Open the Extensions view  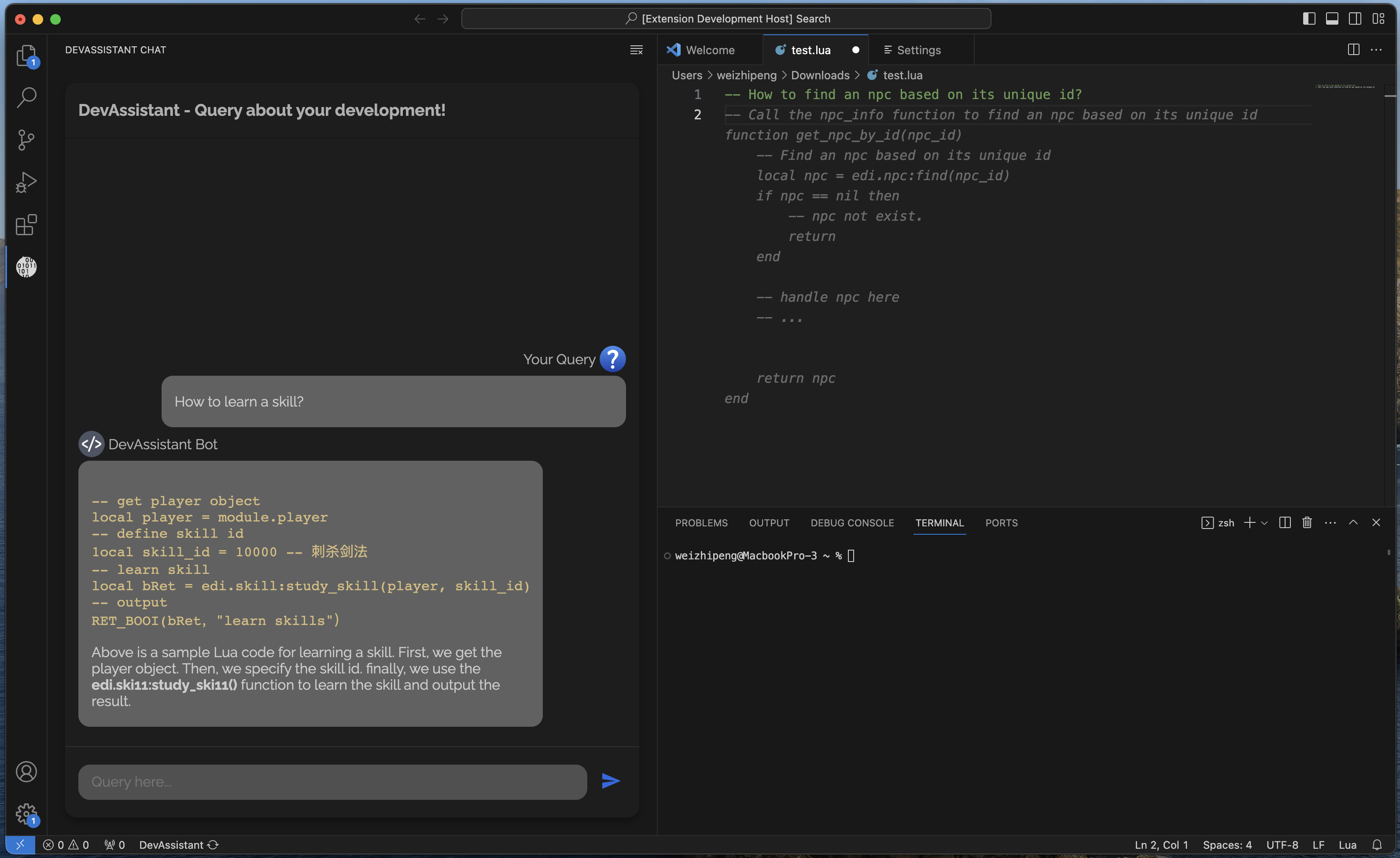[26, 225]
